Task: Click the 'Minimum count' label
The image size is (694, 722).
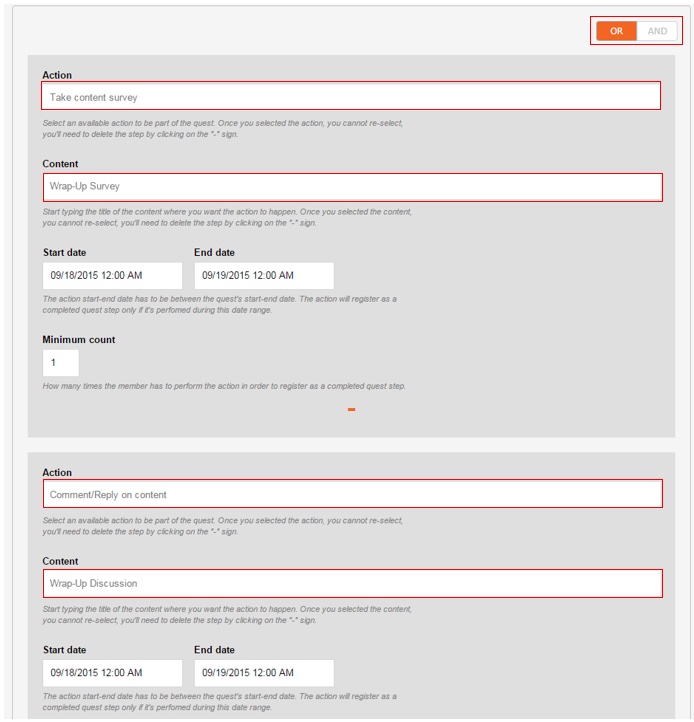Action: click(x=79, y=340)
